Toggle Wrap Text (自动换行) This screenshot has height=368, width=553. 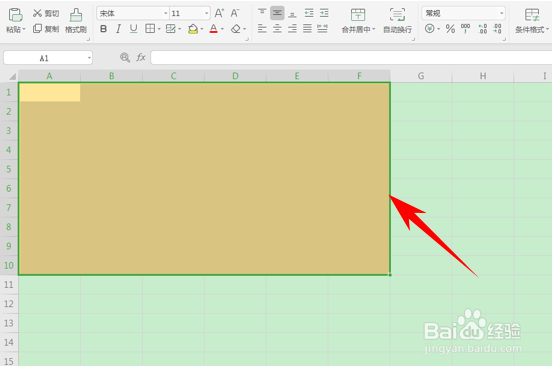point(397,20)
